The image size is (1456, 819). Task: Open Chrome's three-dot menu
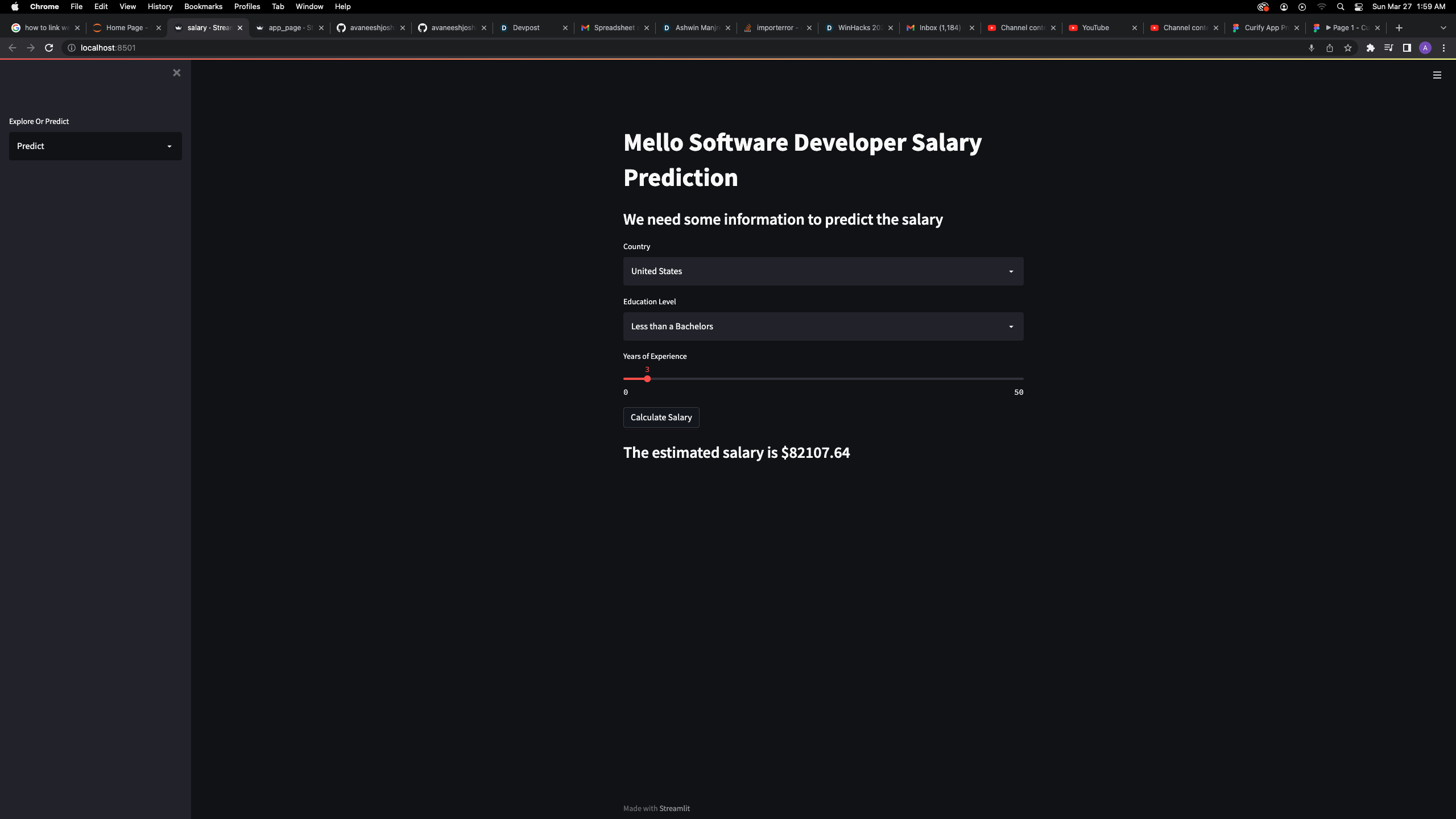pyautogui.click(x=1443, y=48)
